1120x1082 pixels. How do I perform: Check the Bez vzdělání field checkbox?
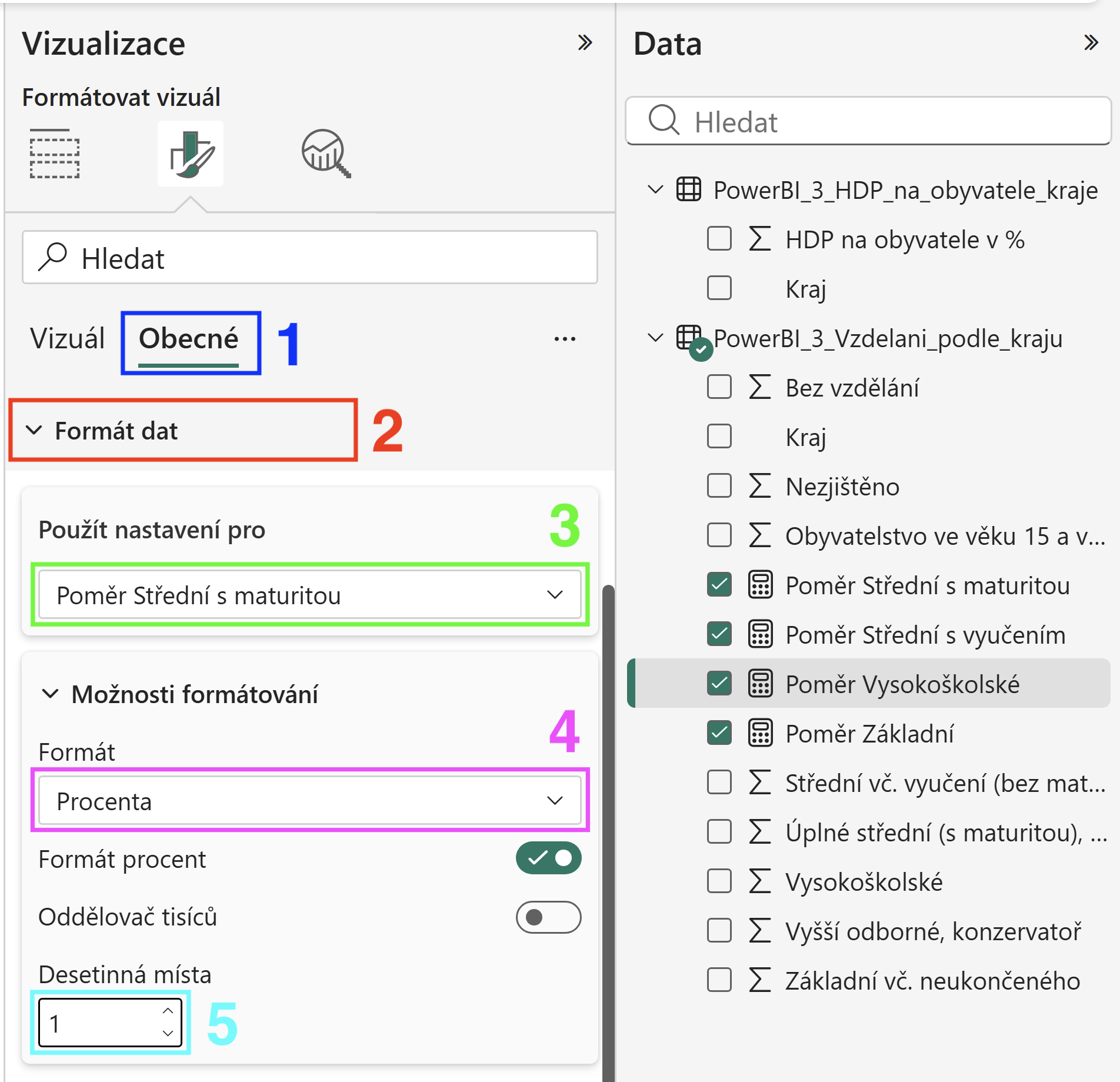719,387
